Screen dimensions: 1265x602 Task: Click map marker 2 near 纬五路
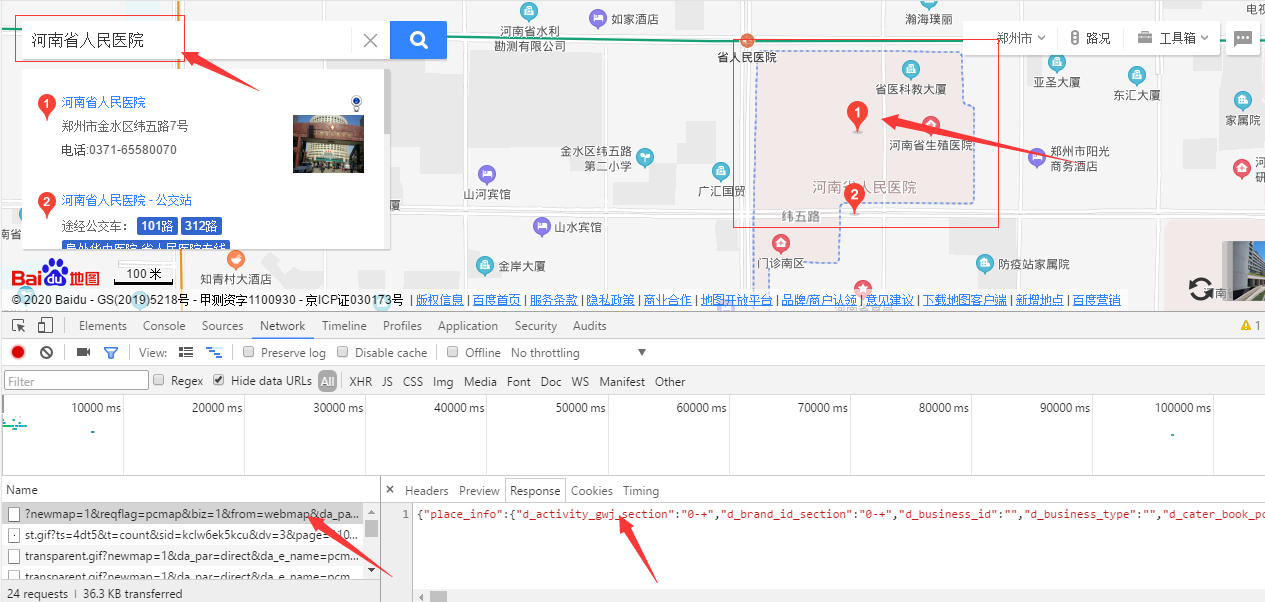click(x=854, y=199)
